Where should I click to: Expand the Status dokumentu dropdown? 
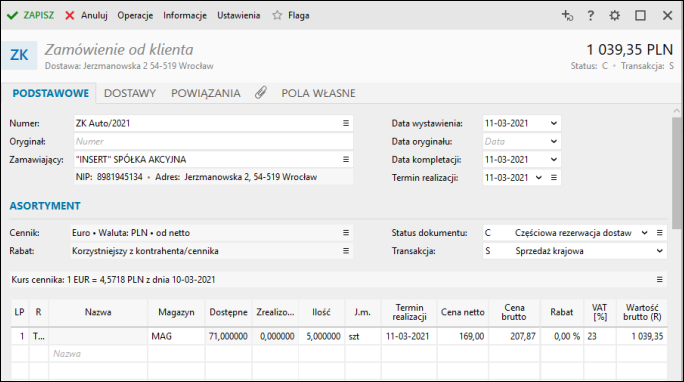coord(644,233)
